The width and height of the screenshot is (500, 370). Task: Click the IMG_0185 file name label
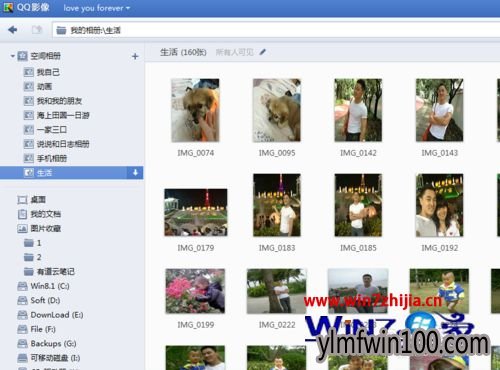tap(358, 248)
